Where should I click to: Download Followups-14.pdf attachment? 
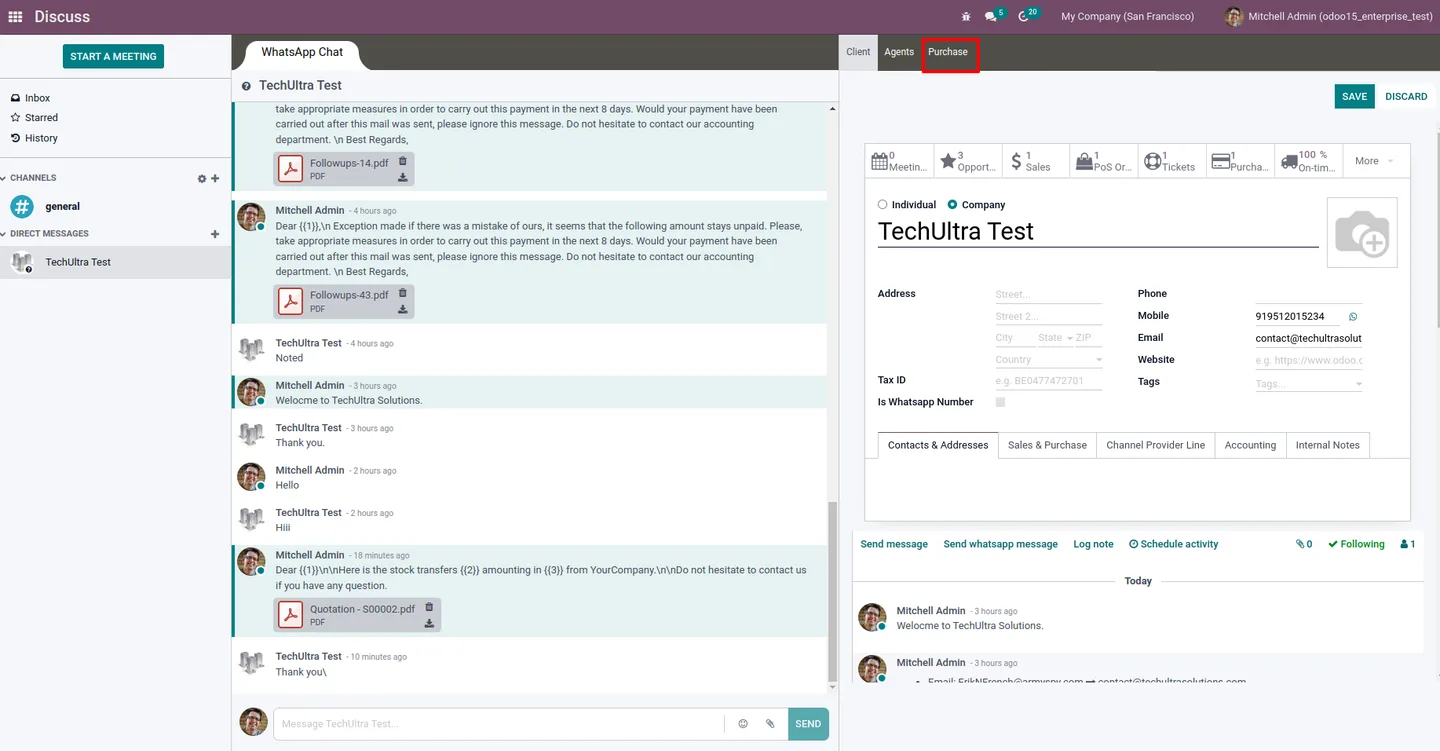click(x=403, y=177)
